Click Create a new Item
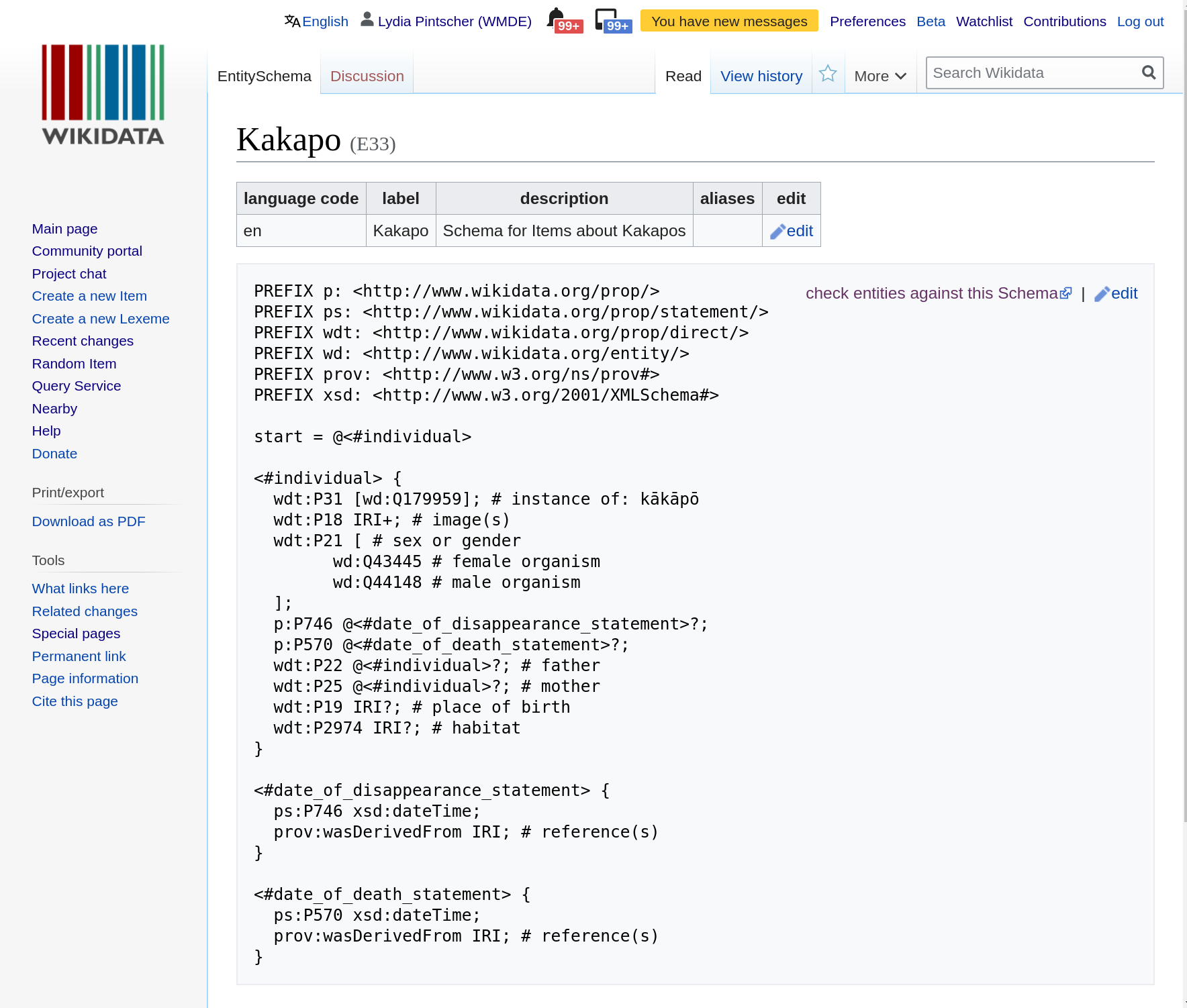 [89, 296]
